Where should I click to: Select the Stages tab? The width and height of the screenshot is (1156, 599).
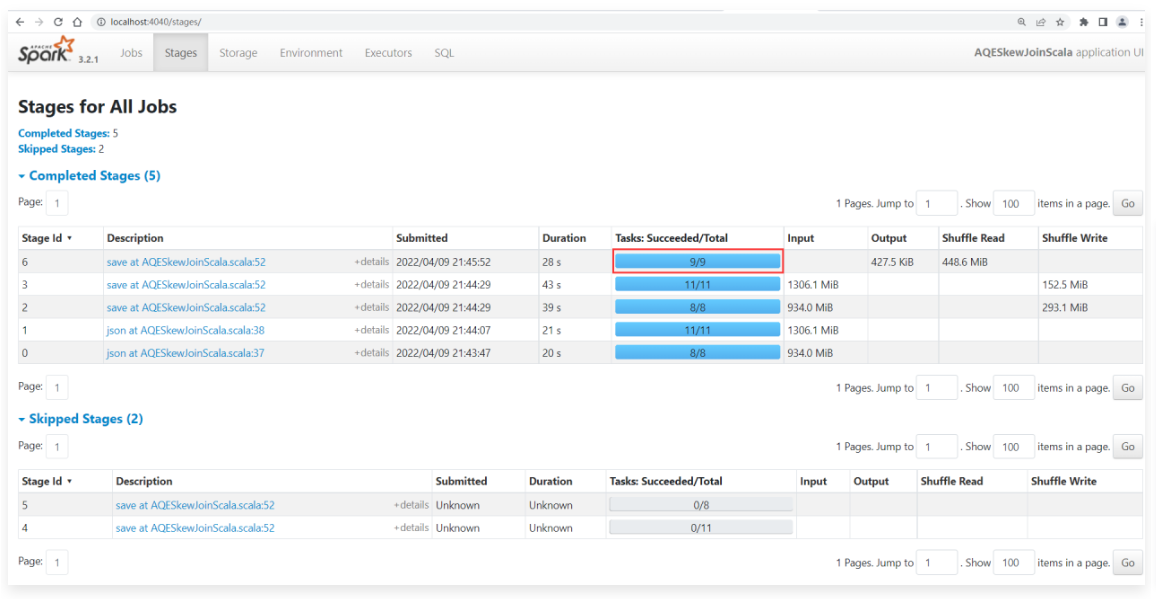(x=181, y=53)
